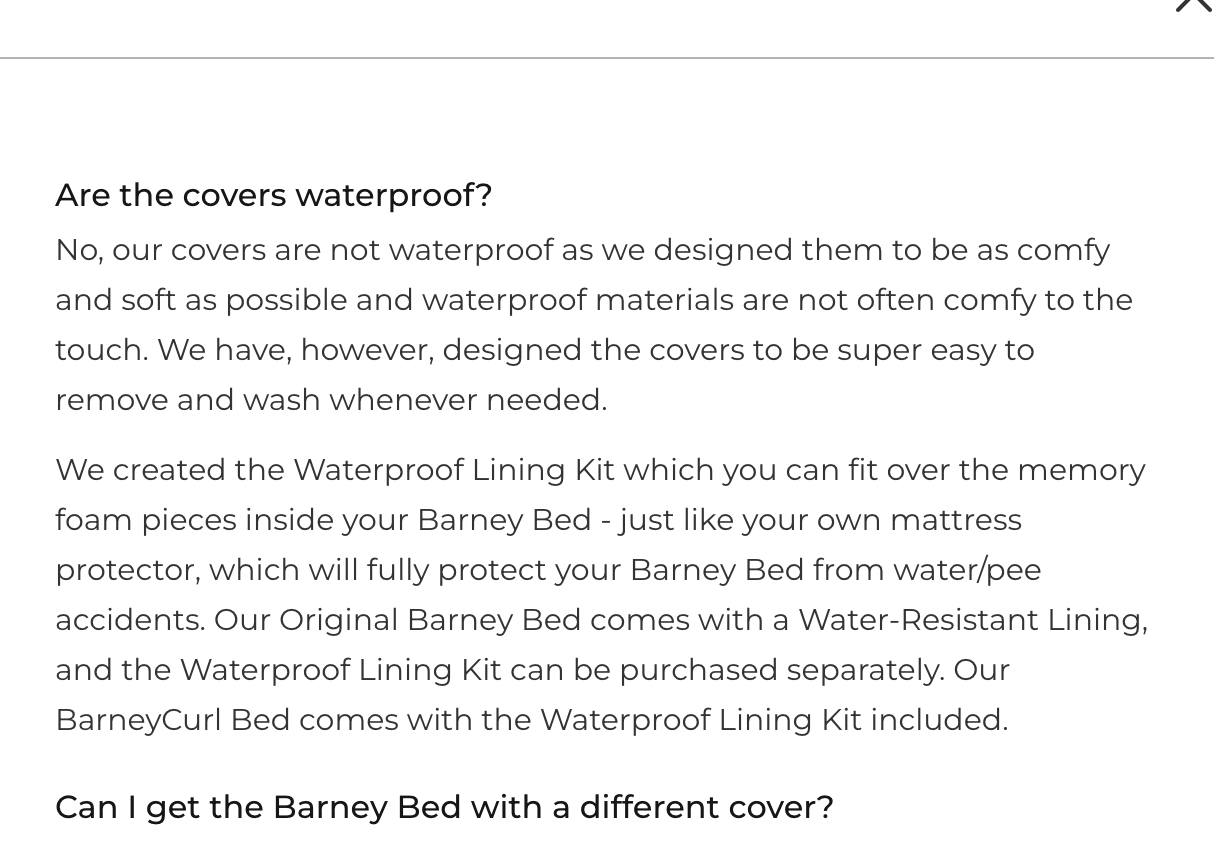This screenshot has width=1218, height=844.
Task: Select the "BarneyCurl Bed" product name
Action: 172,720
